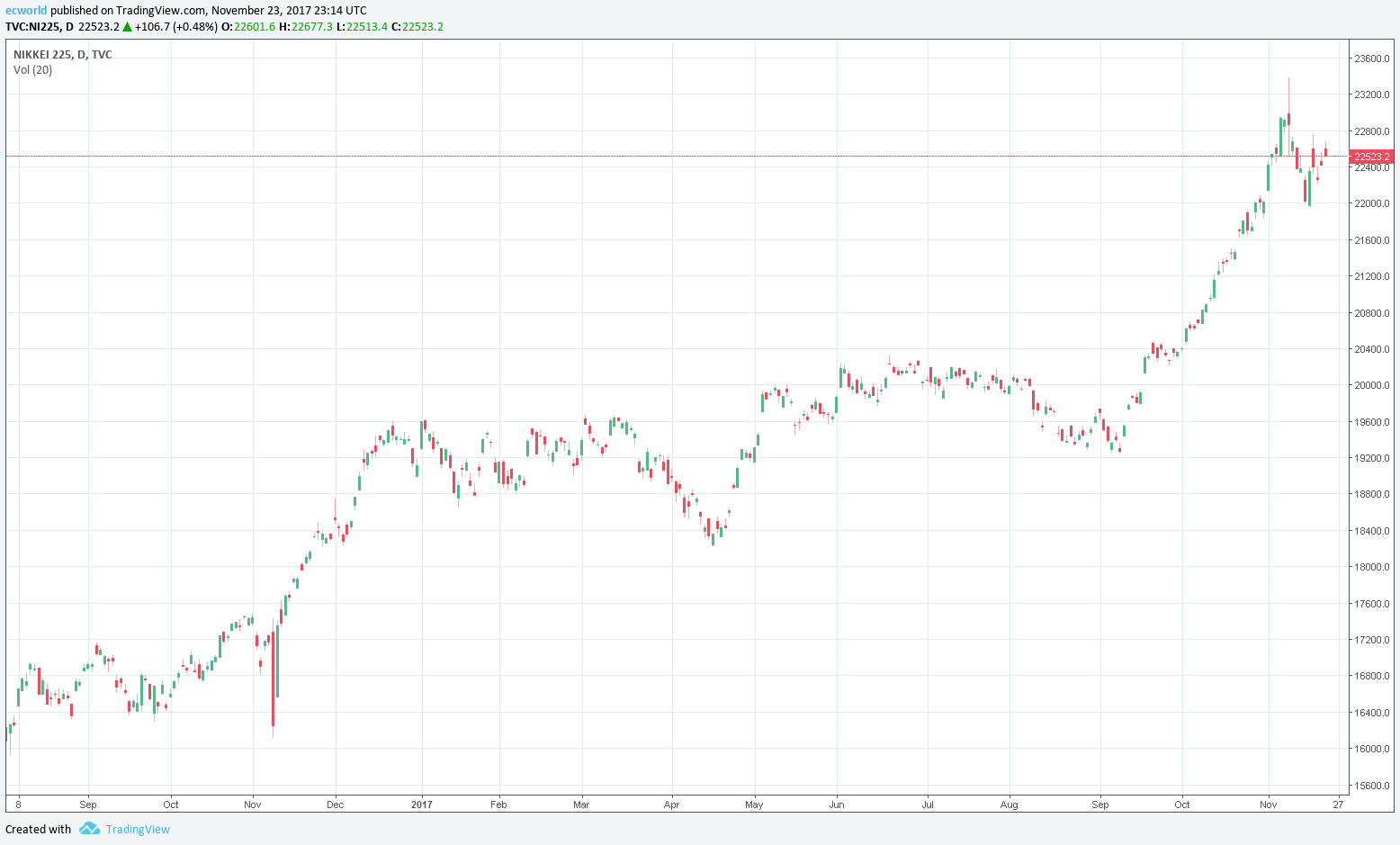Click the 20400.0 price axis label
Viewport: 1400px width, 845px height.
click(x=1372, y=349)
